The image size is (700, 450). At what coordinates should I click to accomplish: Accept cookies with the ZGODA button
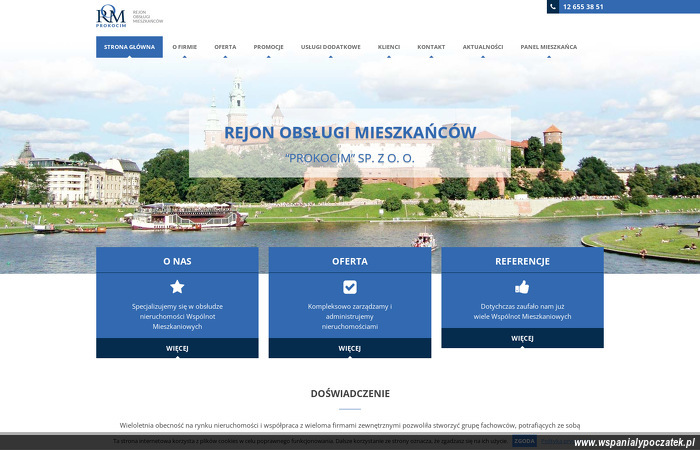pos(524,441)
